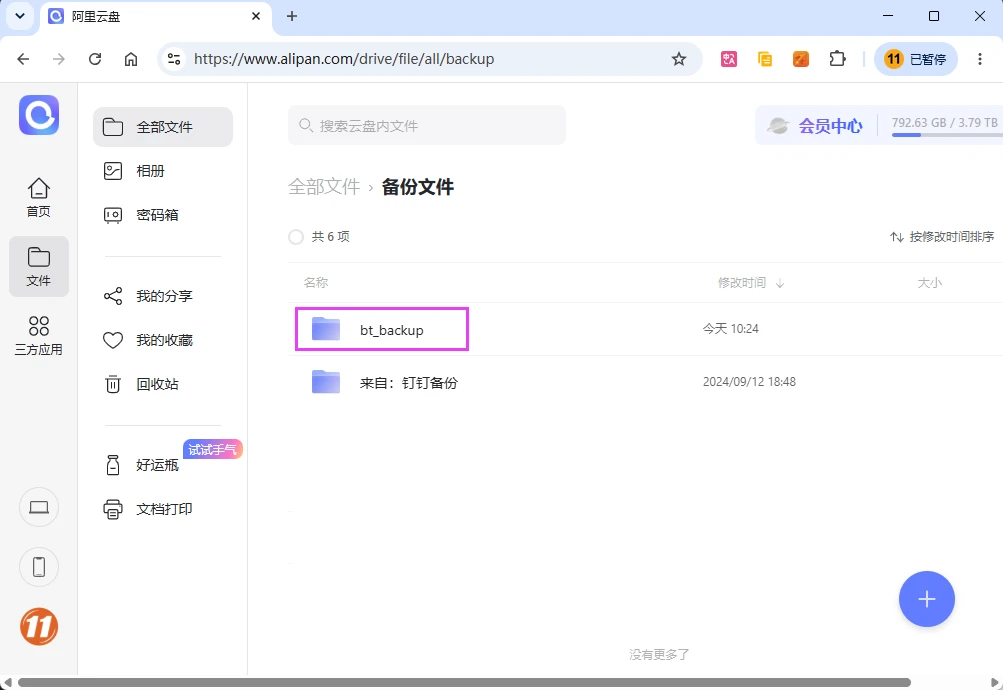1003x690 pixels.
Task: Select the 阿里云盘 browser tab
Action: (x=157, y=17)
